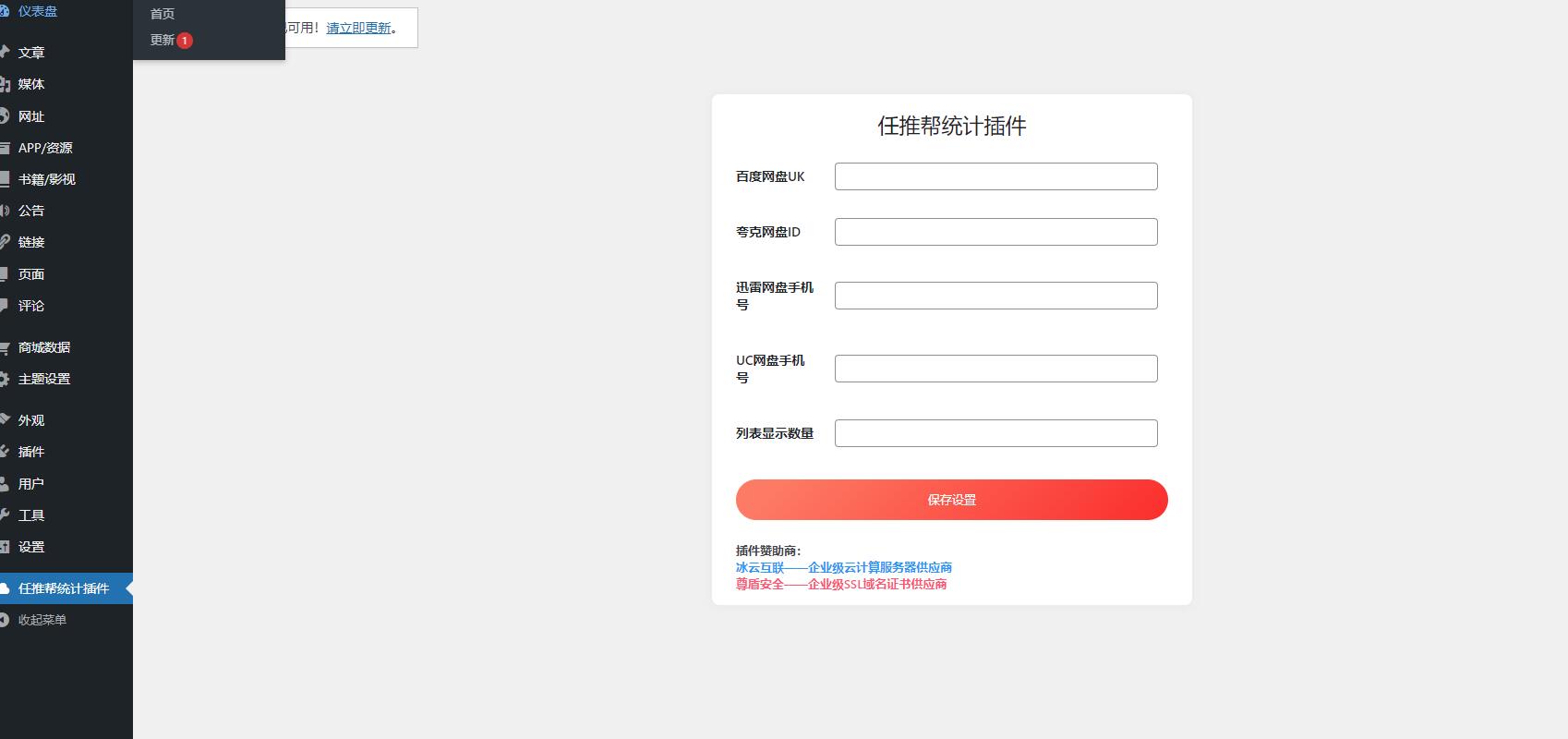This screenshot has height=739, width=1568.
Task: Click the book icon beside 书籍/影视
Action: [x=5, y=179]
